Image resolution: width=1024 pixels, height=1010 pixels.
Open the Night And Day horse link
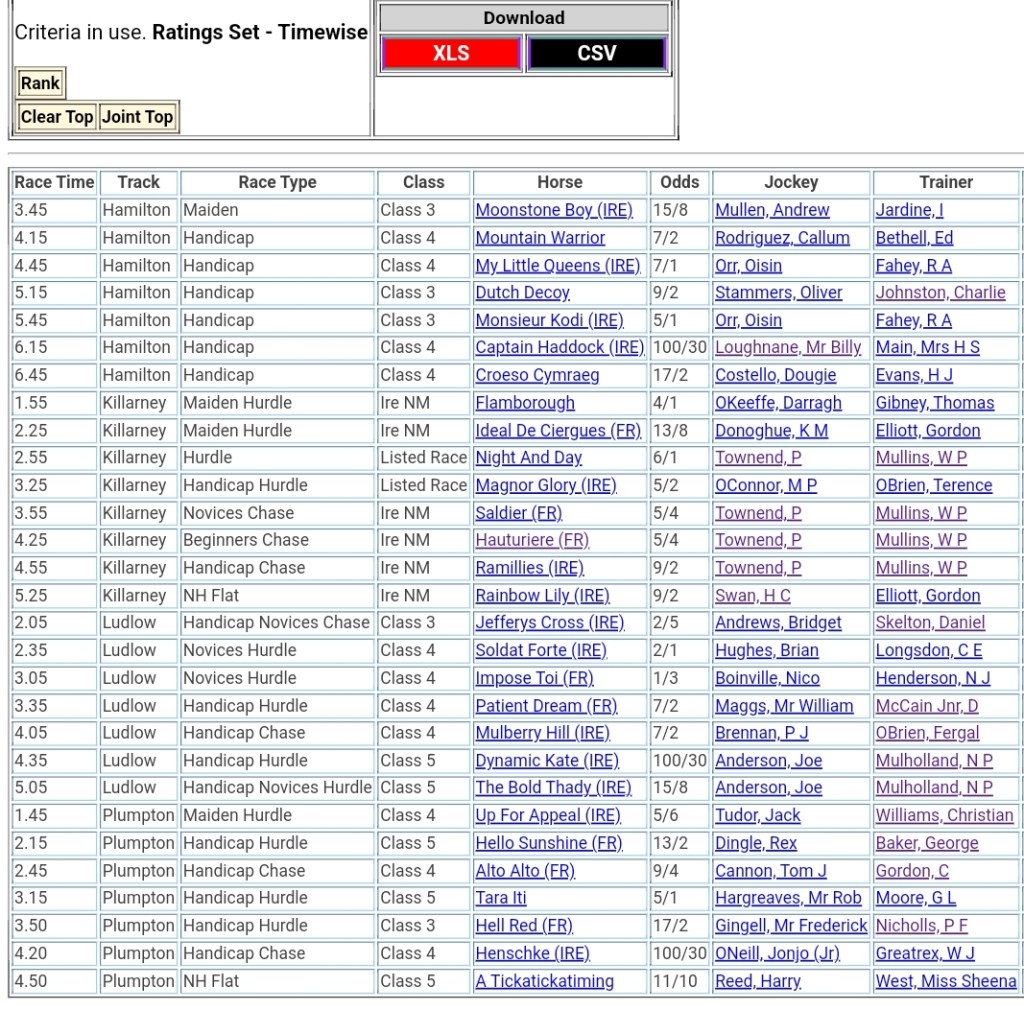[x=528, y=458]
